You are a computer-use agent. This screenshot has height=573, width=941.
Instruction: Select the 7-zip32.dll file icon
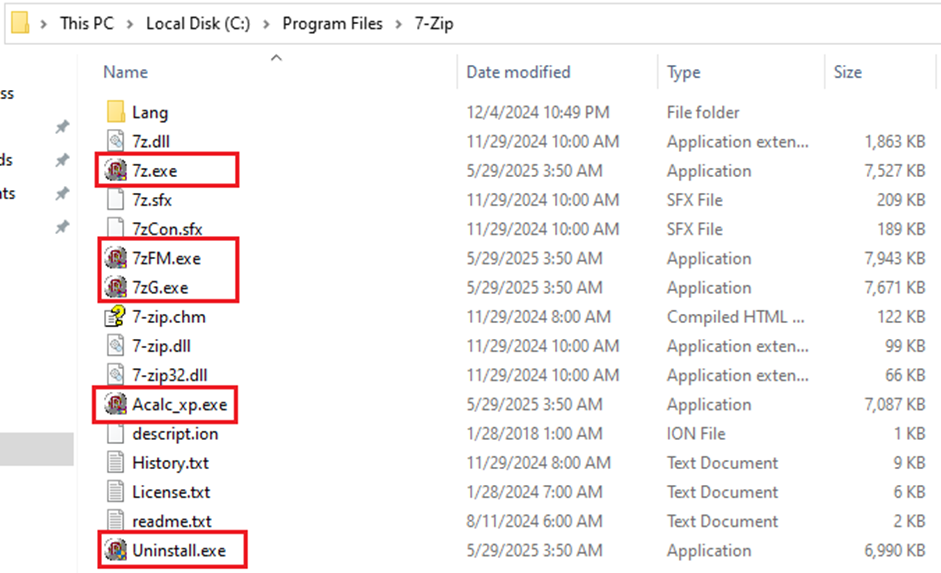tap(115, 375)
